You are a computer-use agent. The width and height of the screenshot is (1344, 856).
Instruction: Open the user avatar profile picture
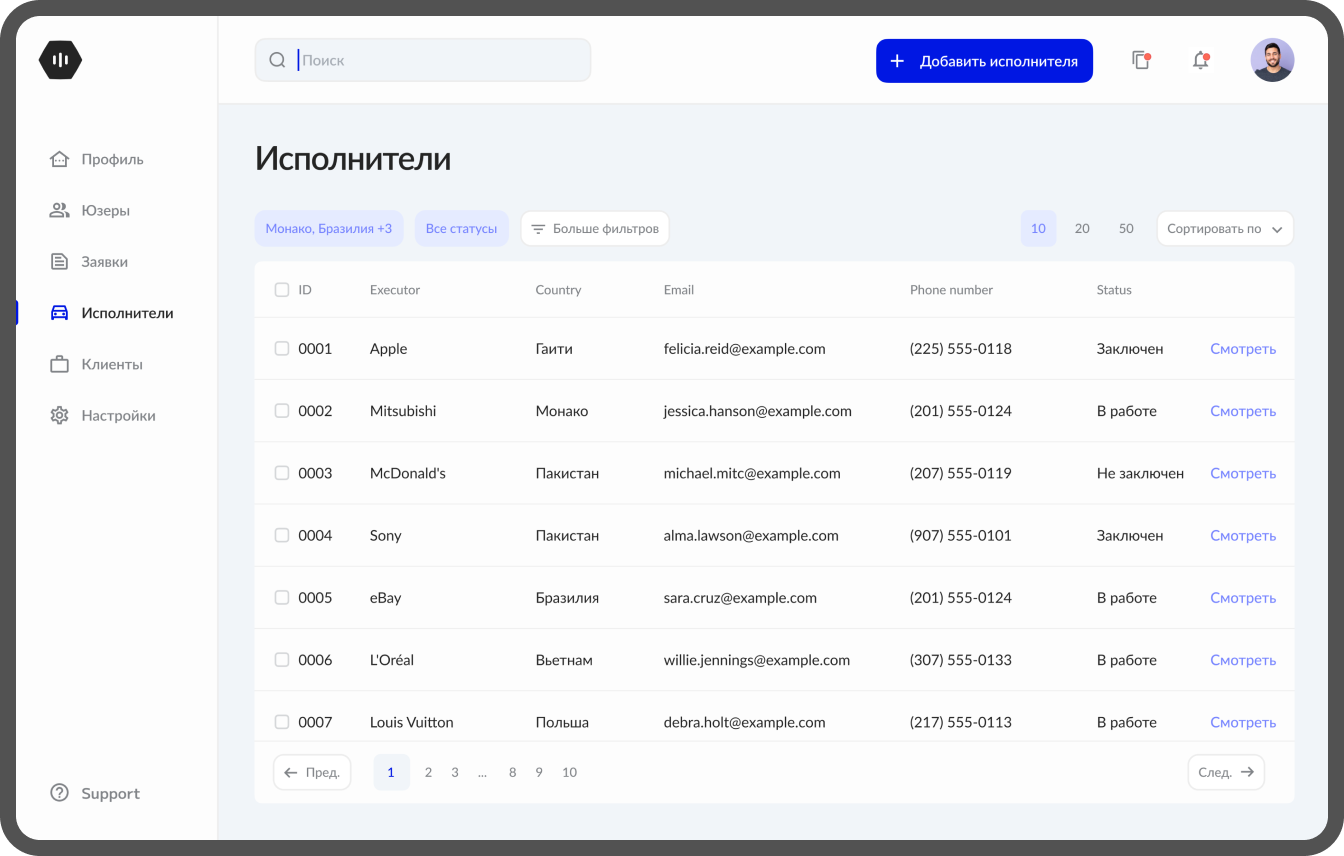(1272, 60)
